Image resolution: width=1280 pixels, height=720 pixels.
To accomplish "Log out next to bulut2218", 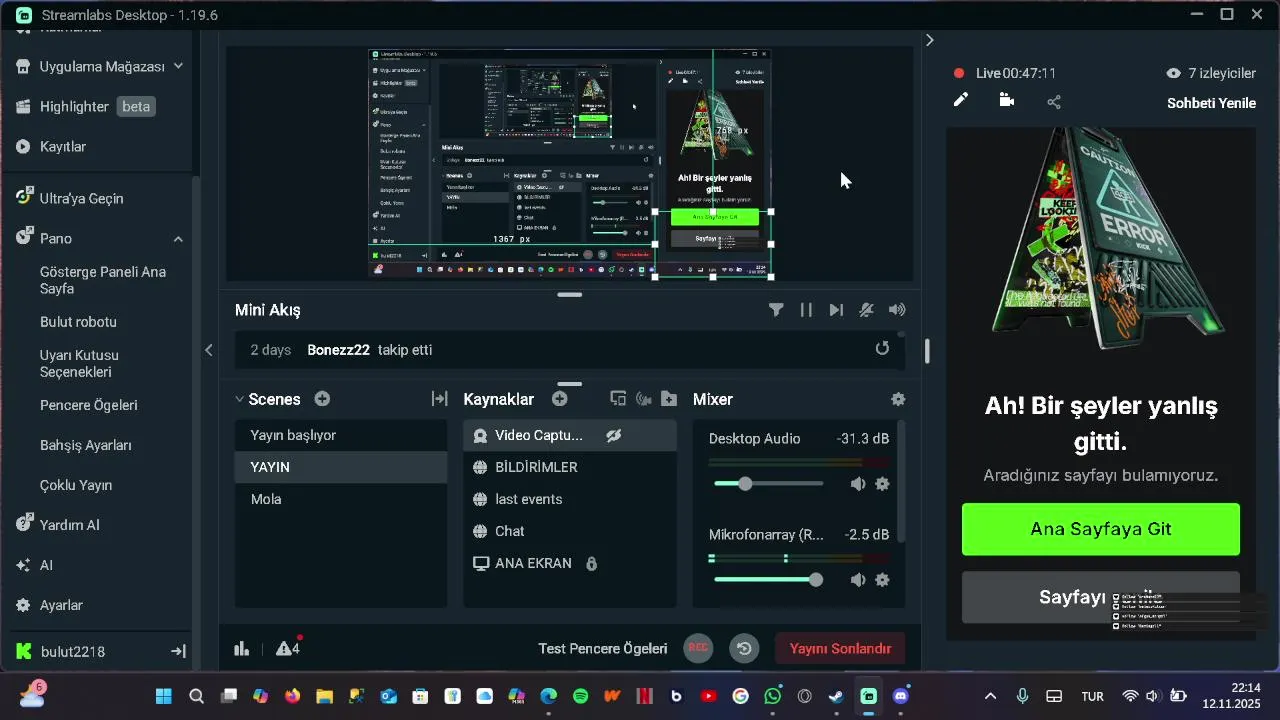I will tap(178, 651).
